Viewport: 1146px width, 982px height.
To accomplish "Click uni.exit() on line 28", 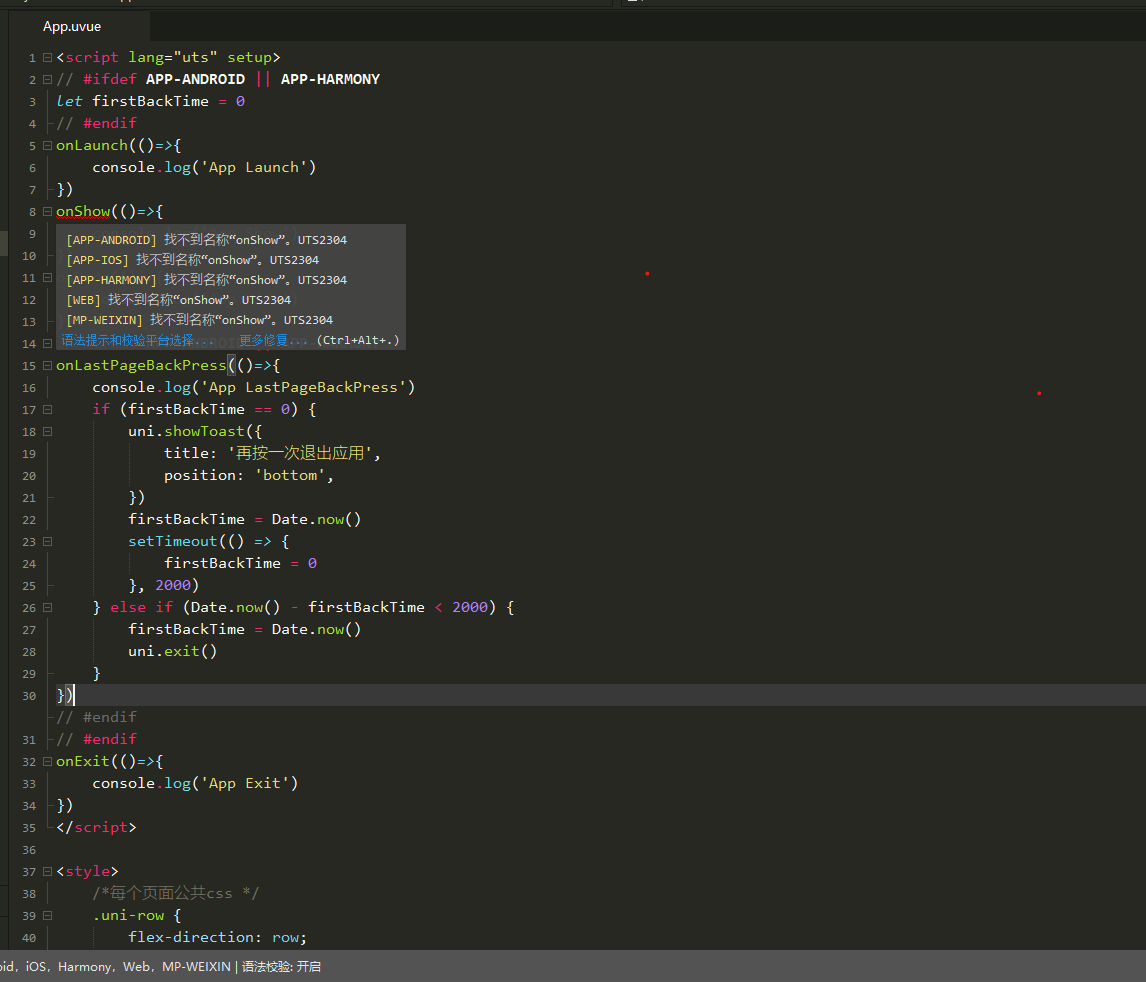I will (172, 651).
